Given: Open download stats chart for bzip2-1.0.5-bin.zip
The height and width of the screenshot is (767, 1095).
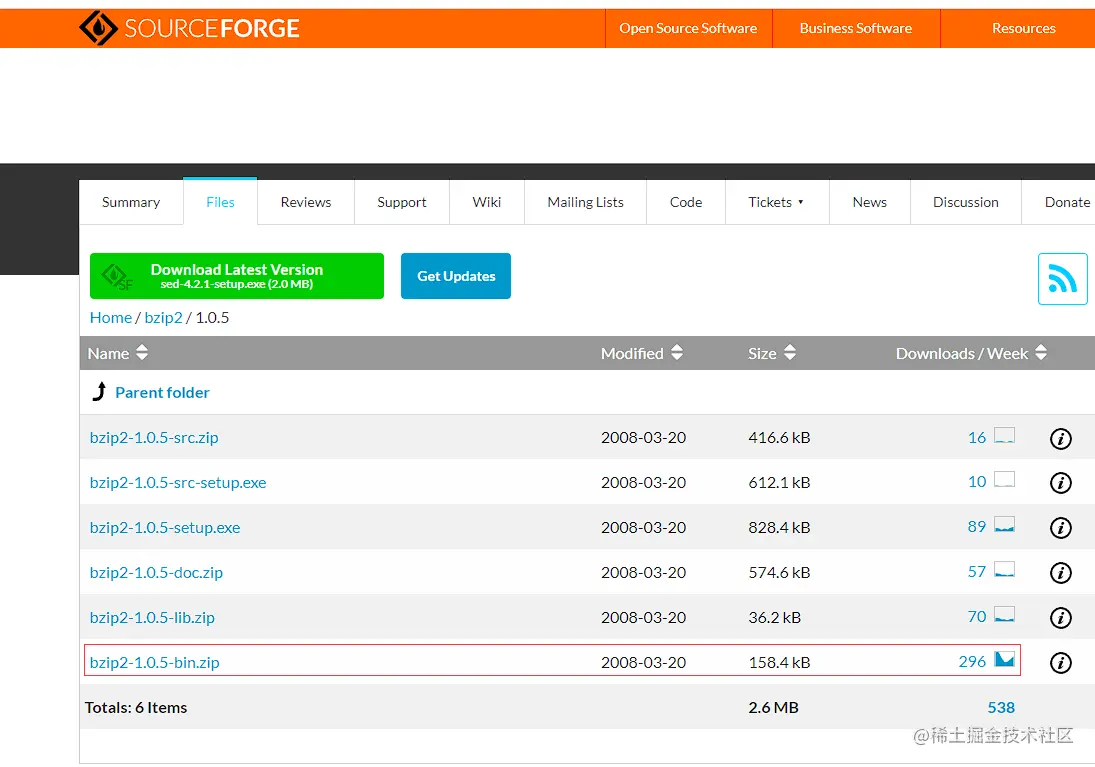Looking at the screenshot, I should point(1004,660).
